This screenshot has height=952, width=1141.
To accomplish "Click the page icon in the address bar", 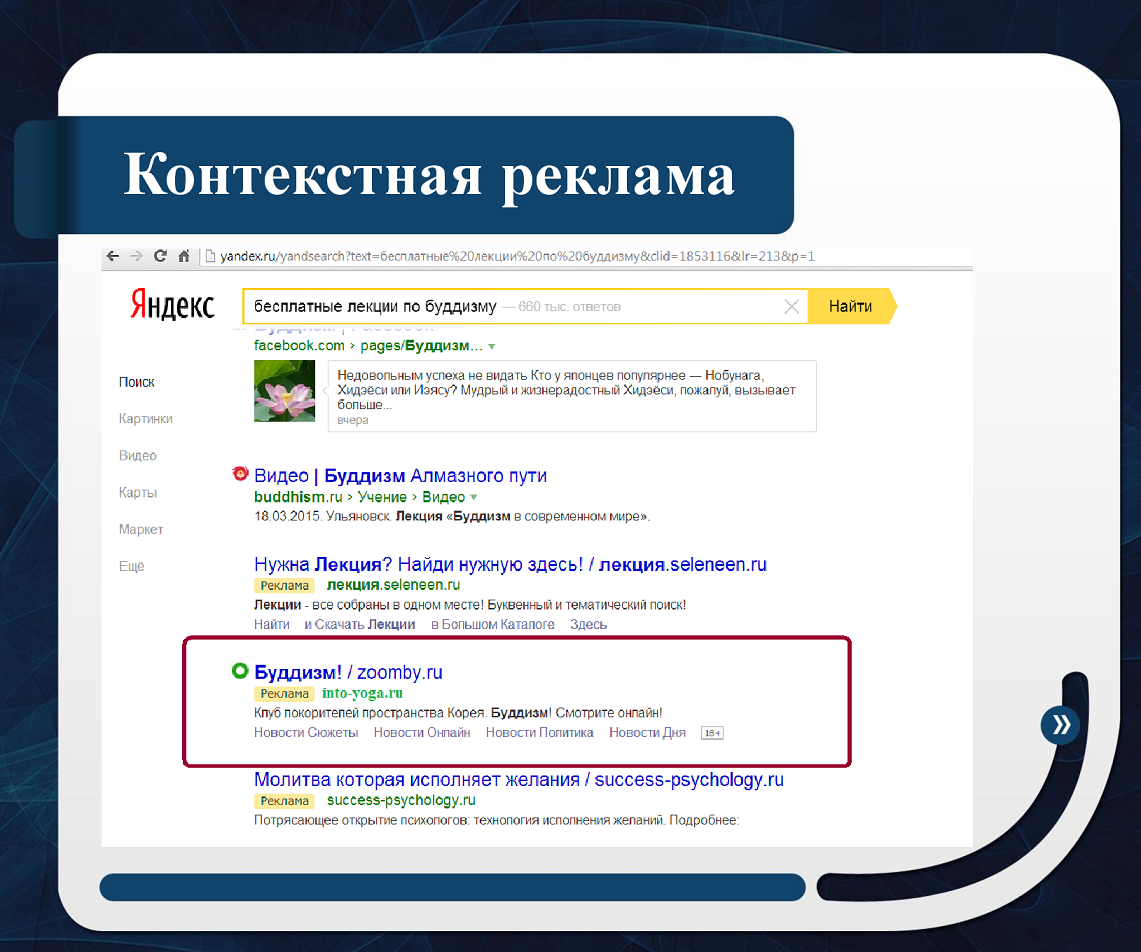I will pos(210,256).
